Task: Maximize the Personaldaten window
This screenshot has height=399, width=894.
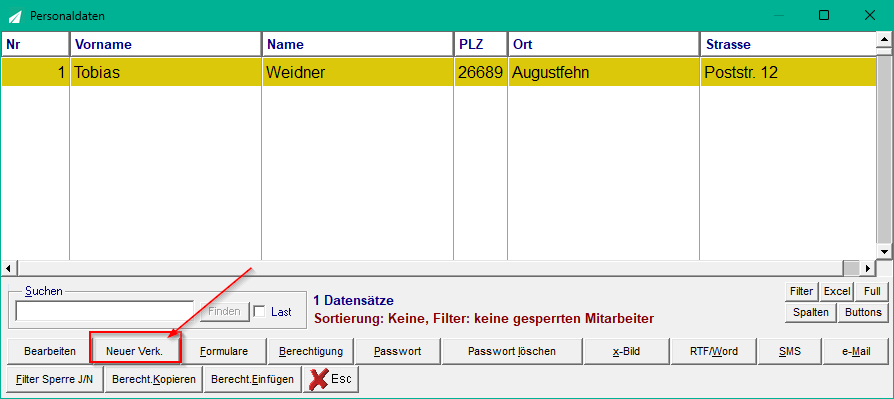Action: tap(824, 15)
